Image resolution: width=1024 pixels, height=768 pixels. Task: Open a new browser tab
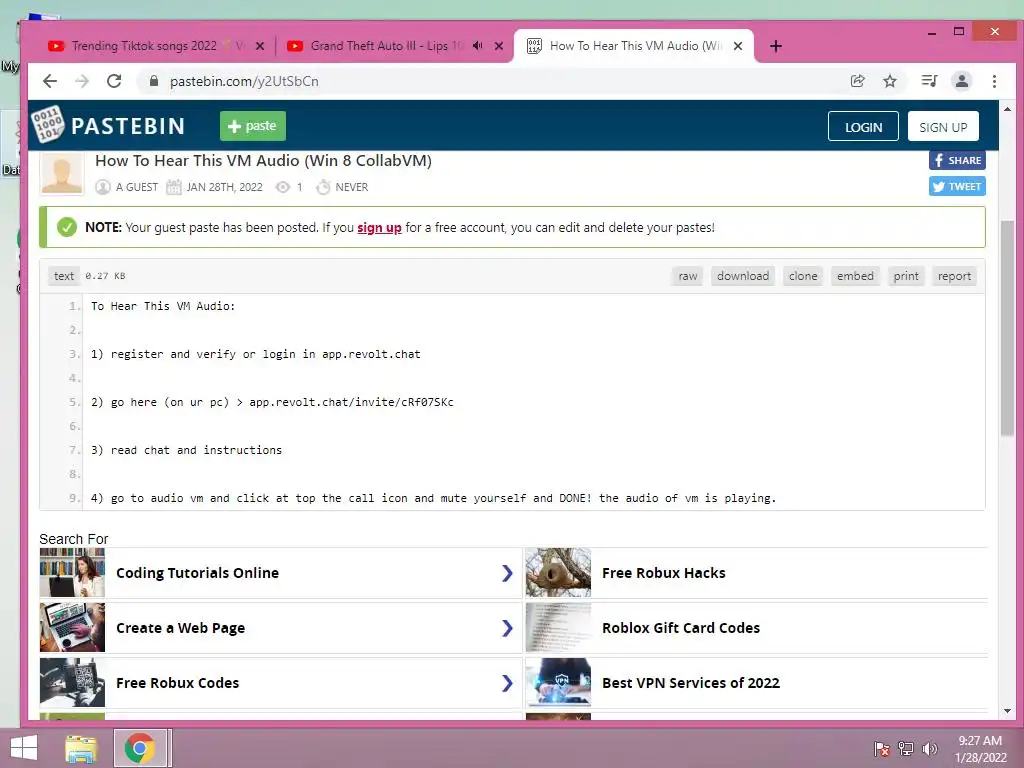(776, 46)
